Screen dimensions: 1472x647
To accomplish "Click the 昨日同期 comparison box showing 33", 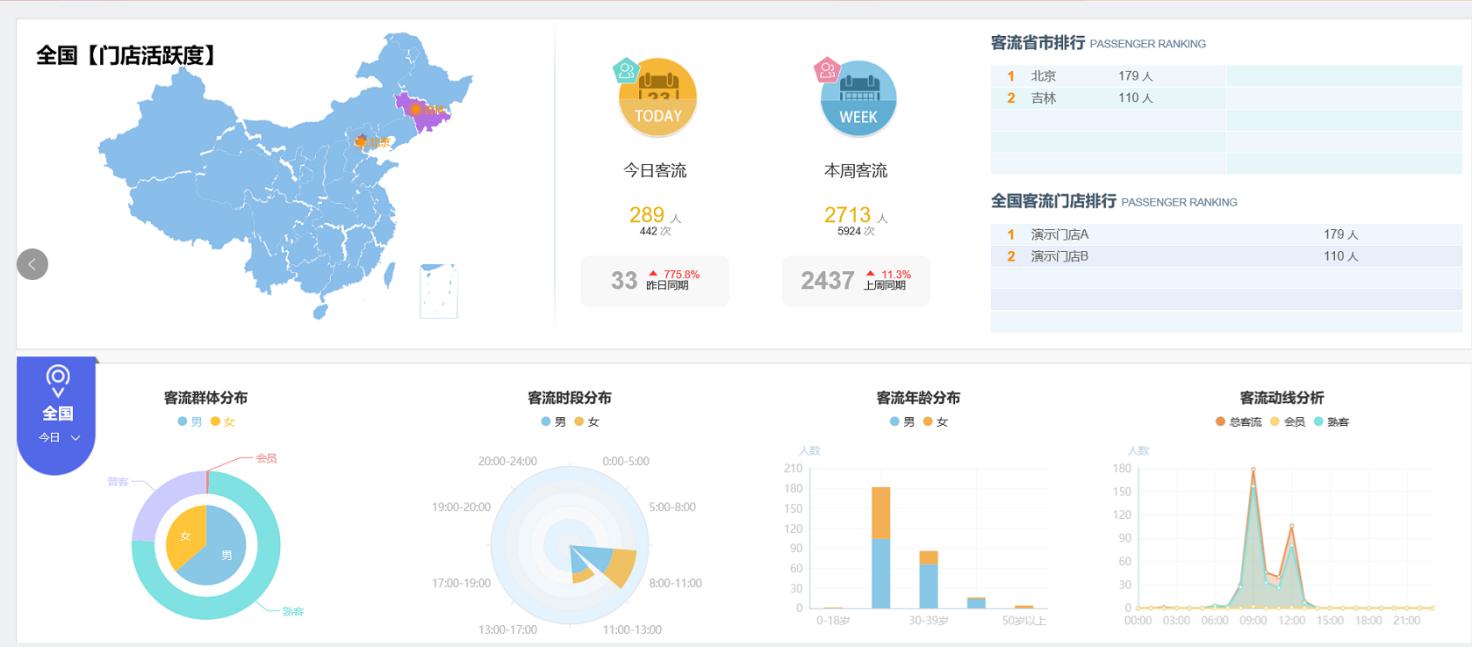I will pos(655,281).
